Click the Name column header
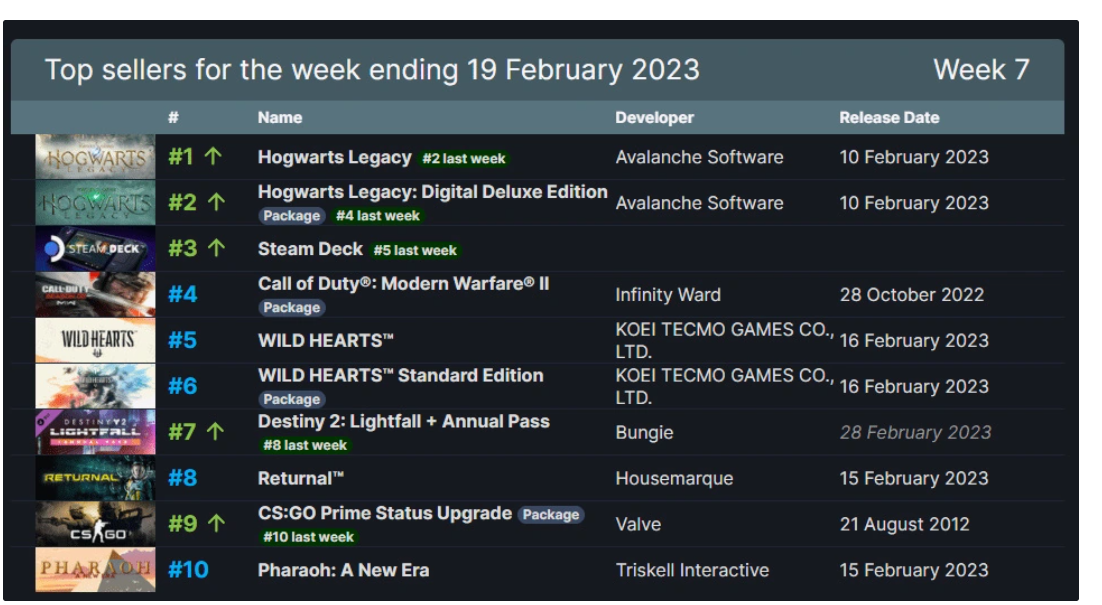This screenshot has width=1102, height=605. [280, 117]
